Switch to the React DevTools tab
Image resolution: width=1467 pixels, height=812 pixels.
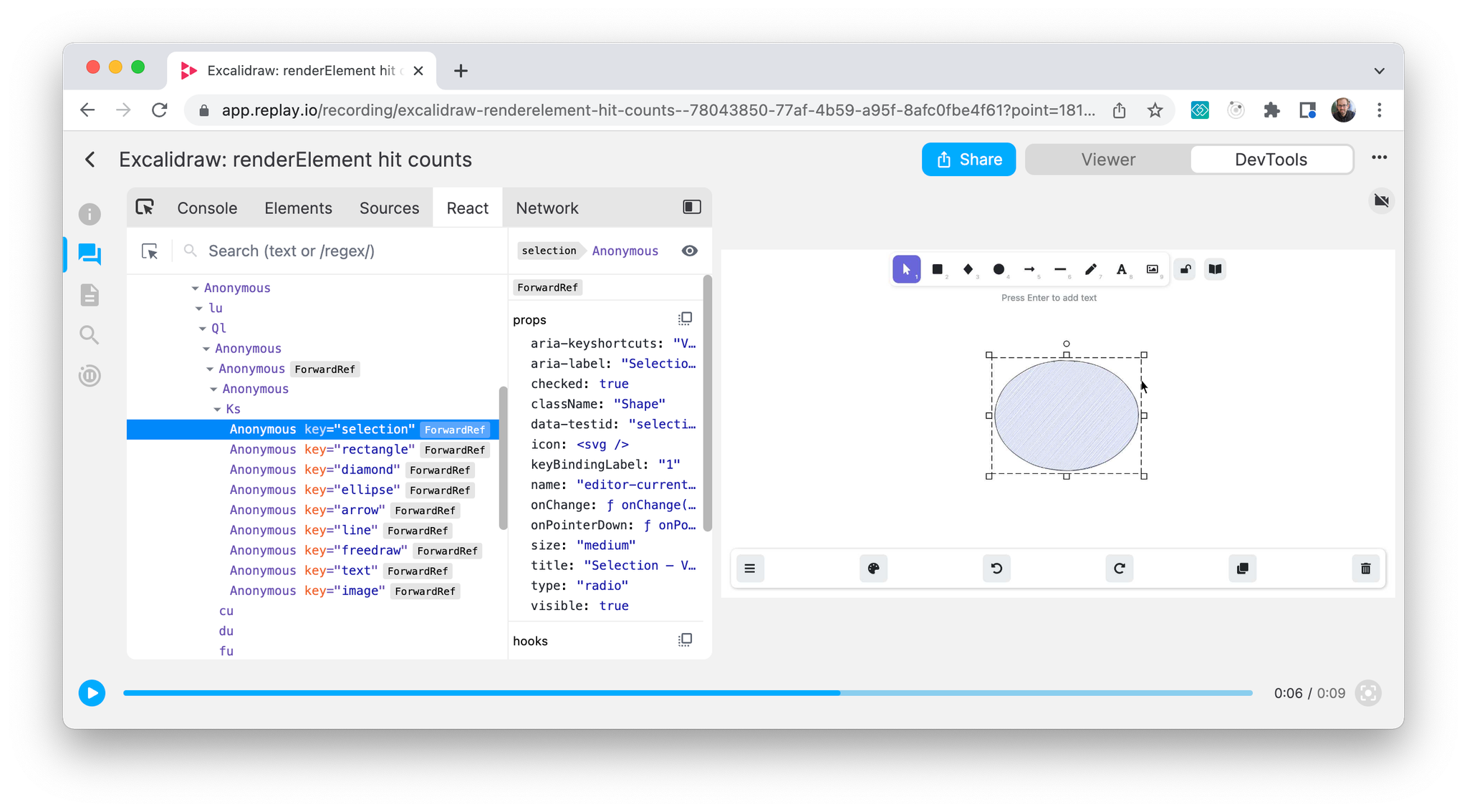(467, 208)
